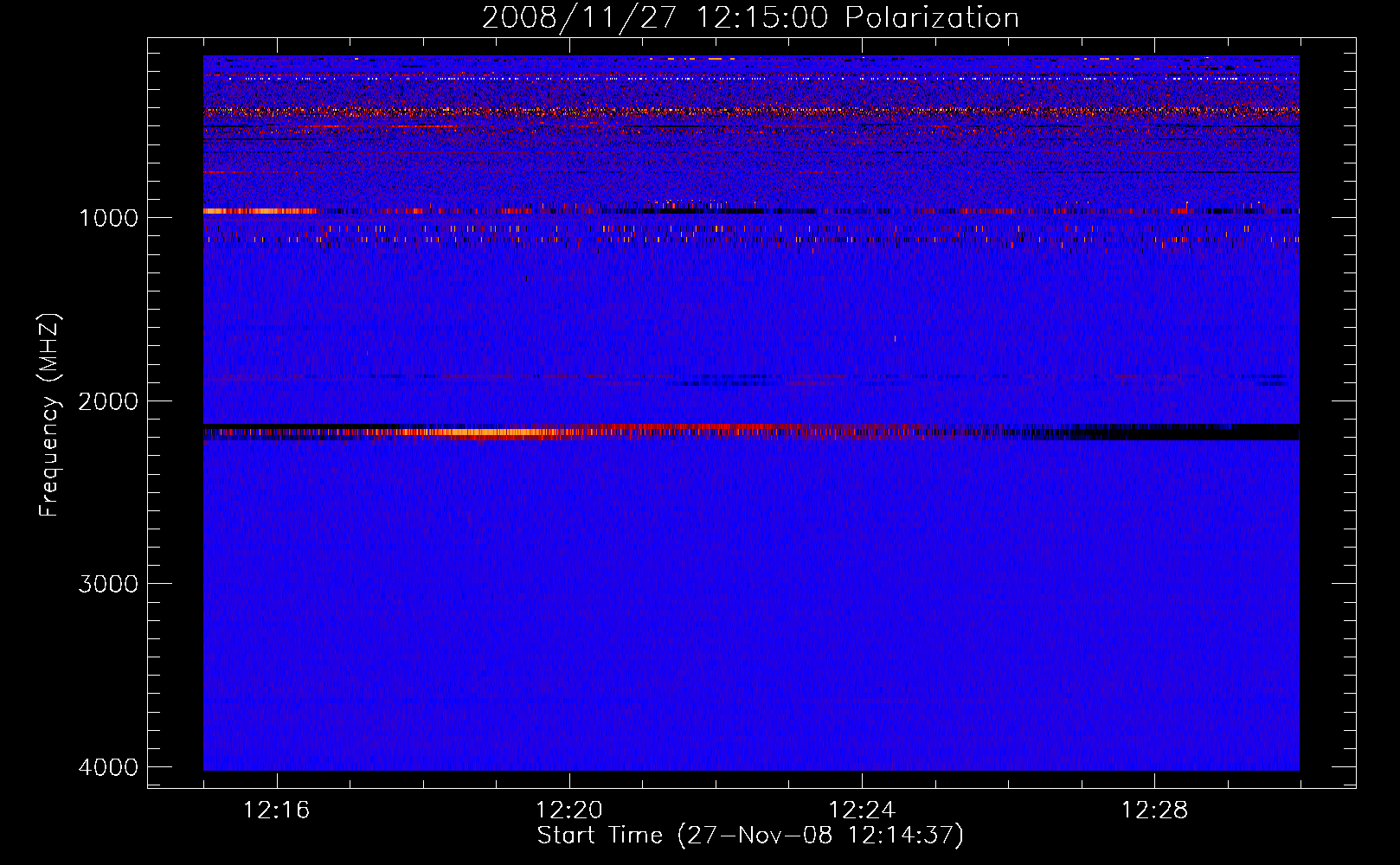
Task: Click the 'Start Time (27-Nov-08 12:14:37)' label
Action: click(x=750, y=836)
